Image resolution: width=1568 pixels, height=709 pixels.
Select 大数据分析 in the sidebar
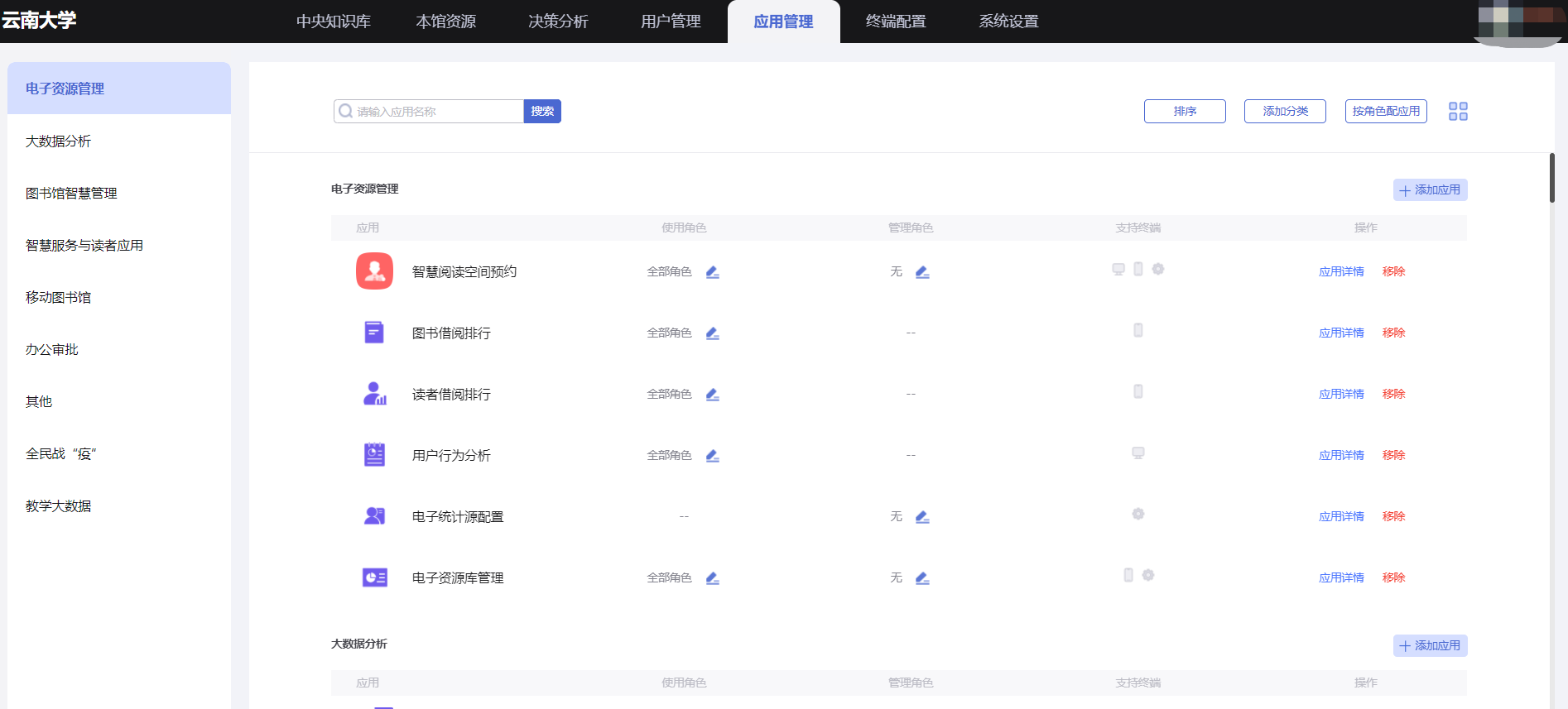click(x=58, y=141)
